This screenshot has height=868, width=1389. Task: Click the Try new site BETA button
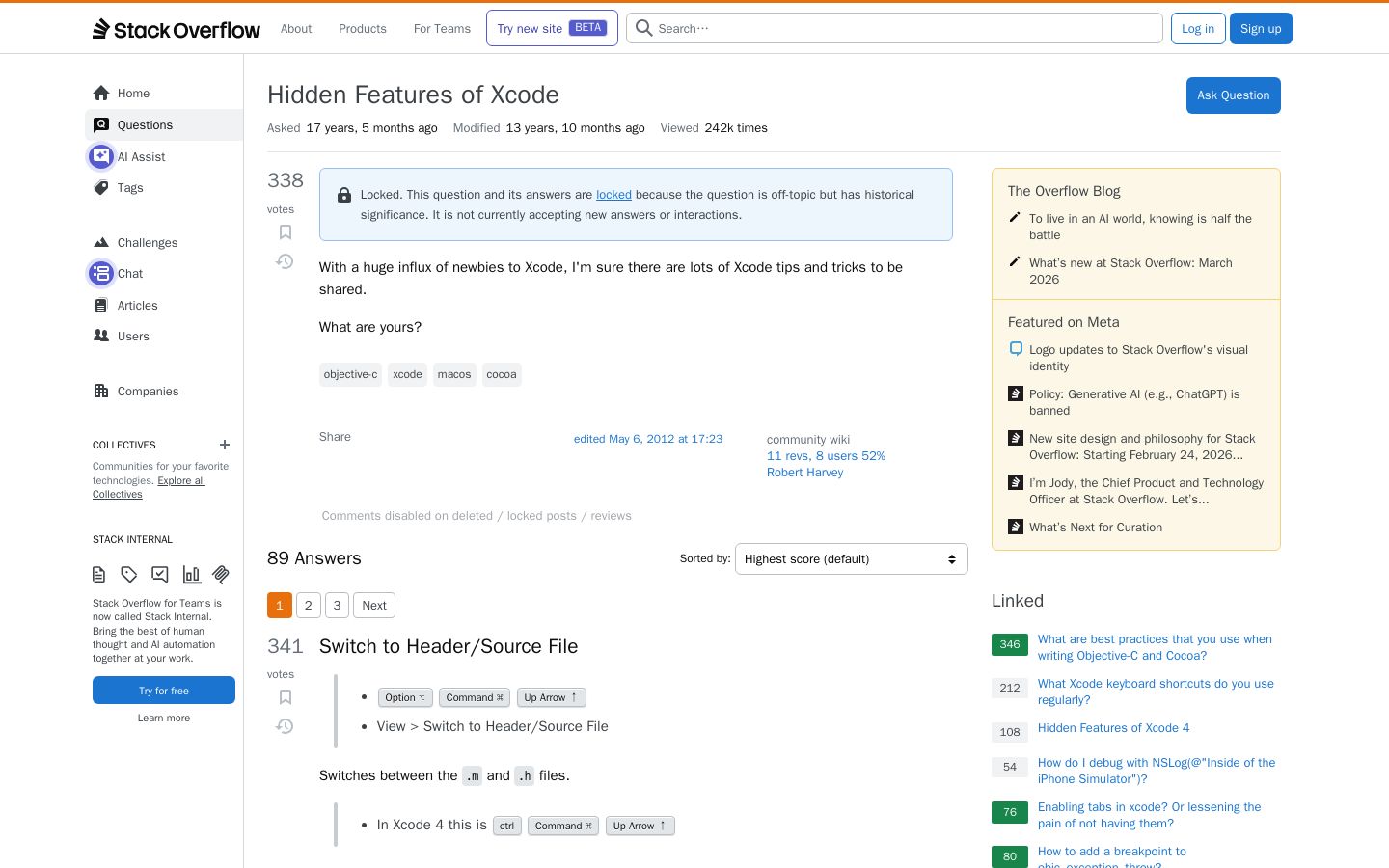point(552,28)
